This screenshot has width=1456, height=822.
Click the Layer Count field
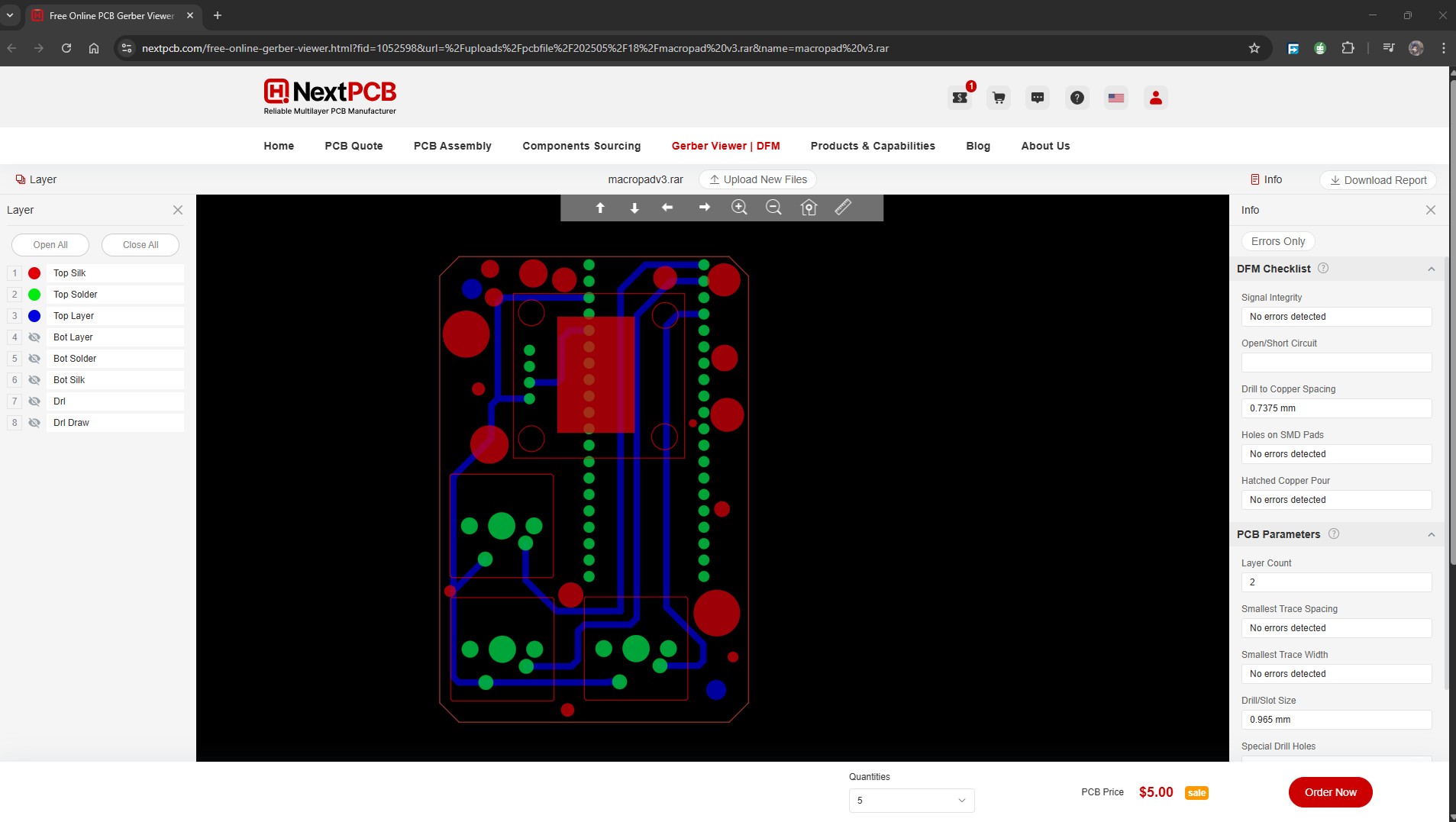[x=1335, y=582]
